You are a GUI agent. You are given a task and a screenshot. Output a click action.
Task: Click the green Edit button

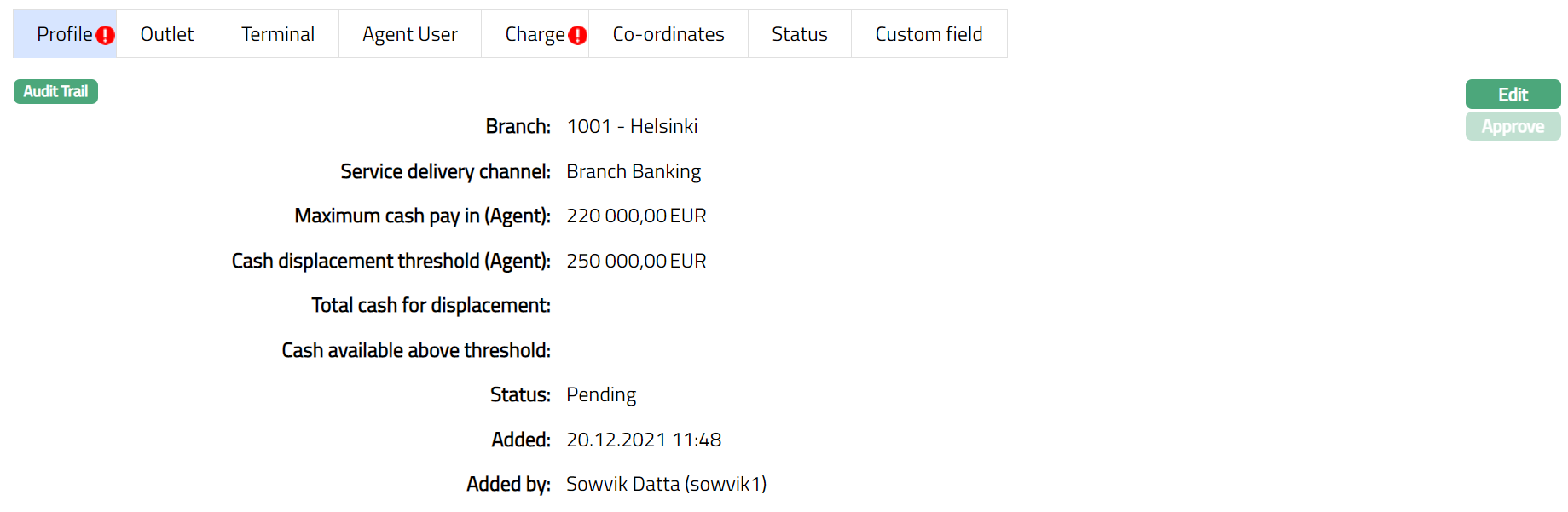point(1513,95)
